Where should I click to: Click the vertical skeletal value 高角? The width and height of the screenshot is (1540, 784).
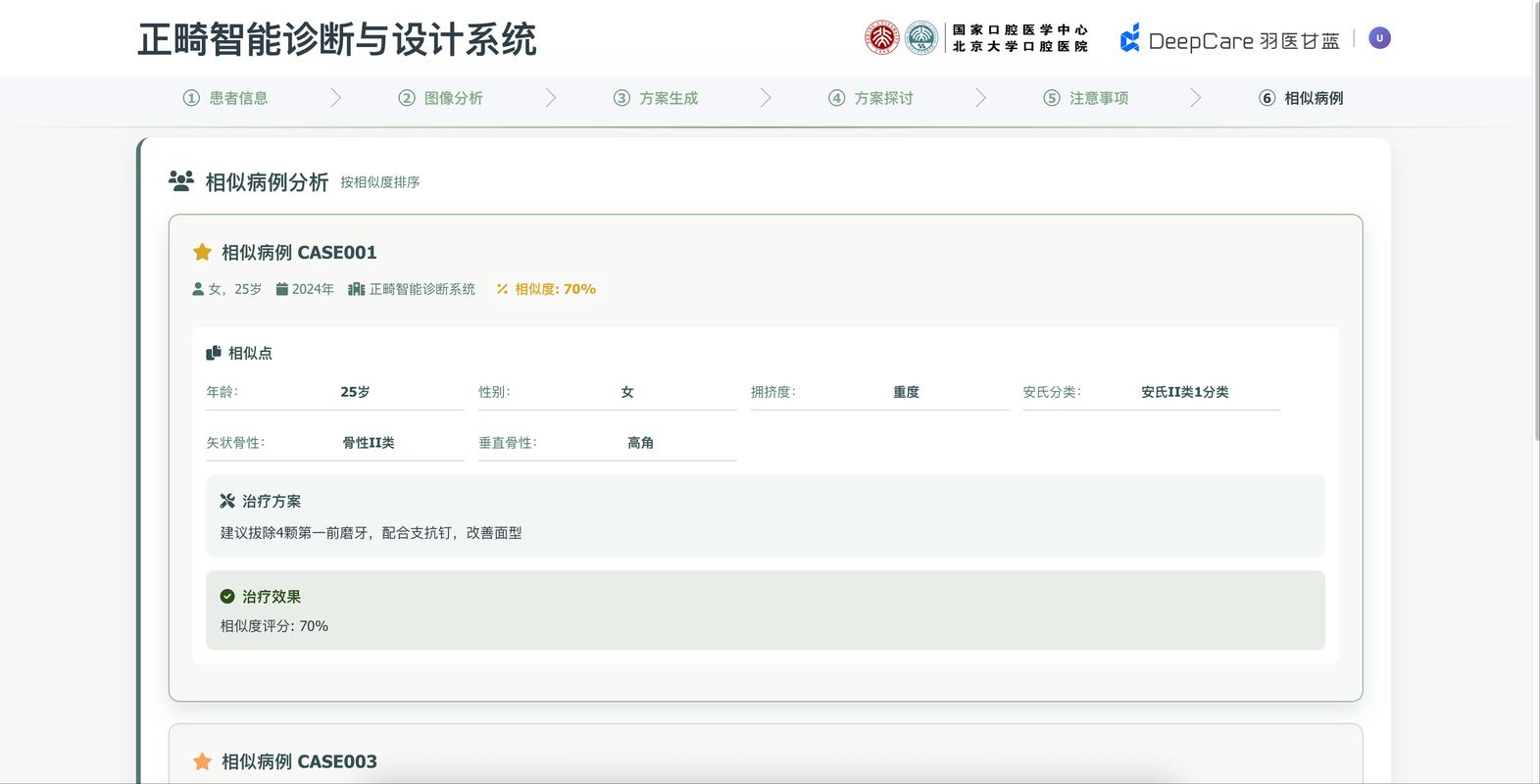click(x=640, y=443)
